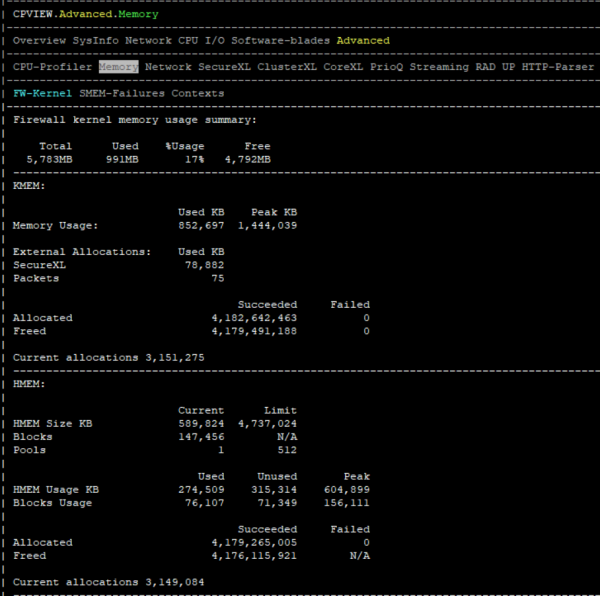Open the Contexts memory view

tap(197, 93)
